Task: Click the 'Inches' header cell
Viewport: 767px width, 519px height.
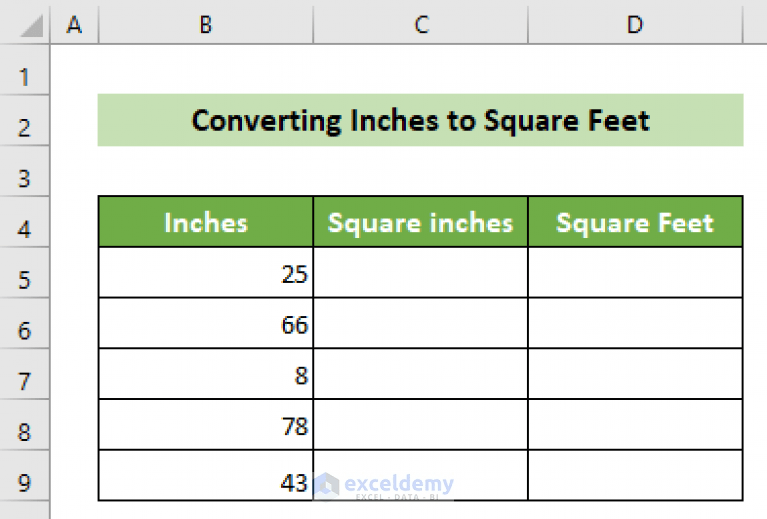Action: pyautogui.click(x=206, y=222)
